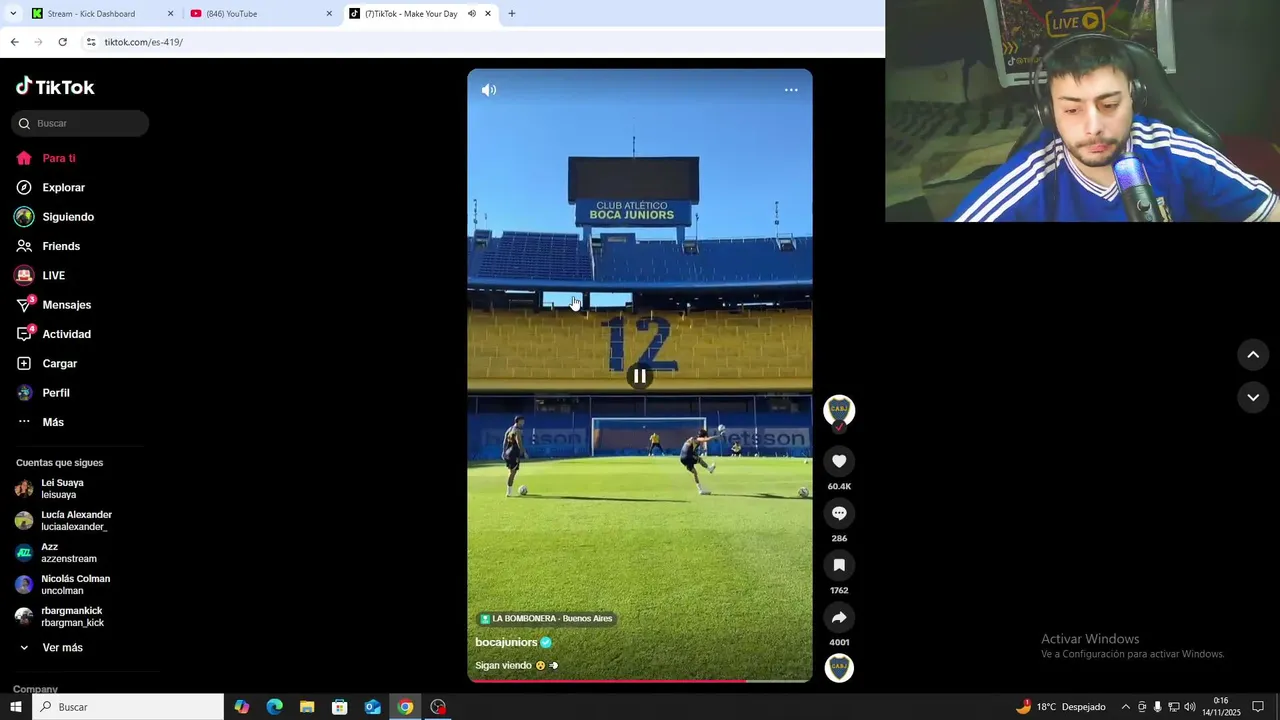Open Outlook from the taskbar

pos(372,707)
